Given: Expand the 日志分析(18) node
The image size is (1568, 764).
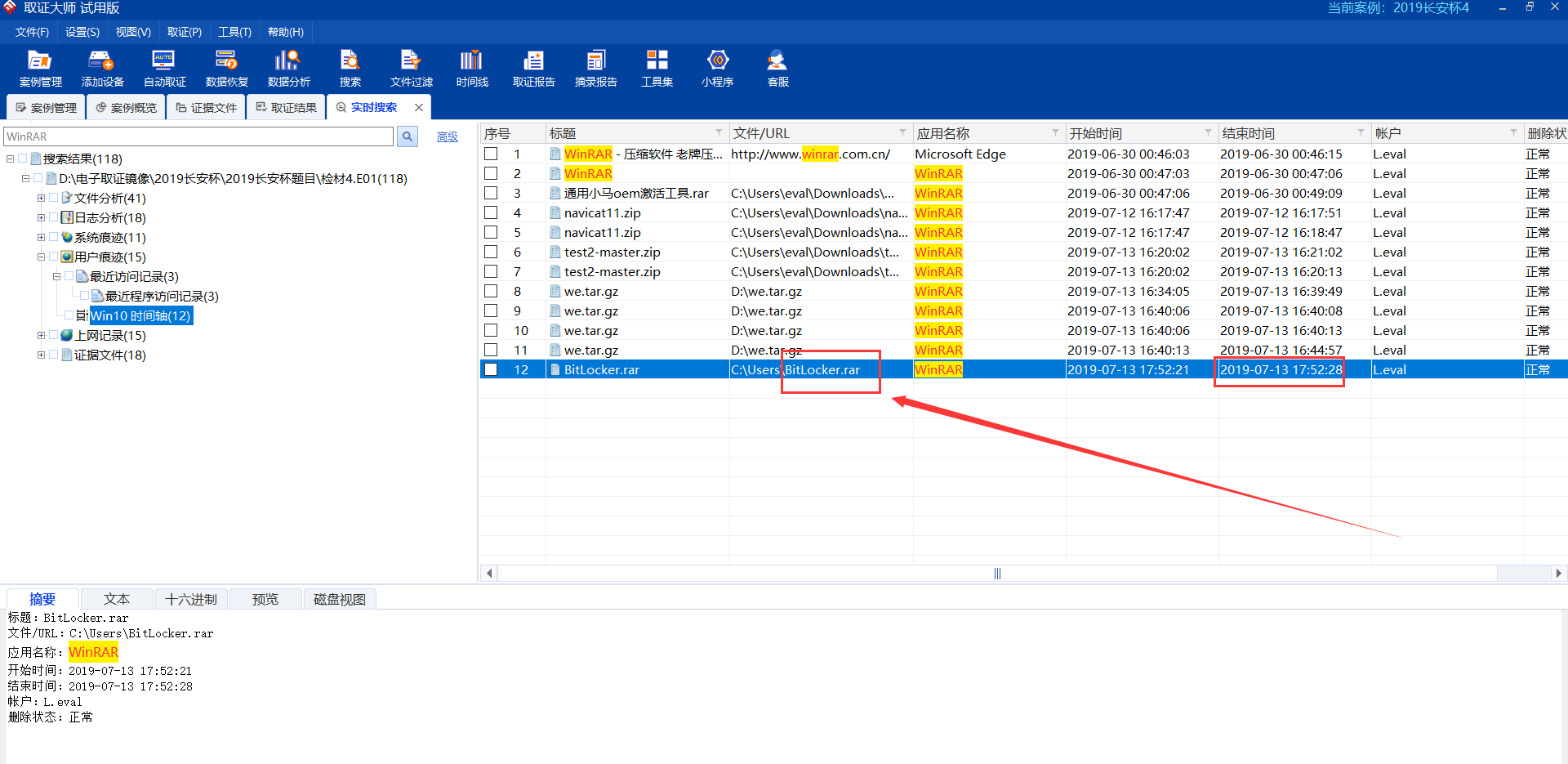Looking at the screenshot, I should (x=41, y=217).
